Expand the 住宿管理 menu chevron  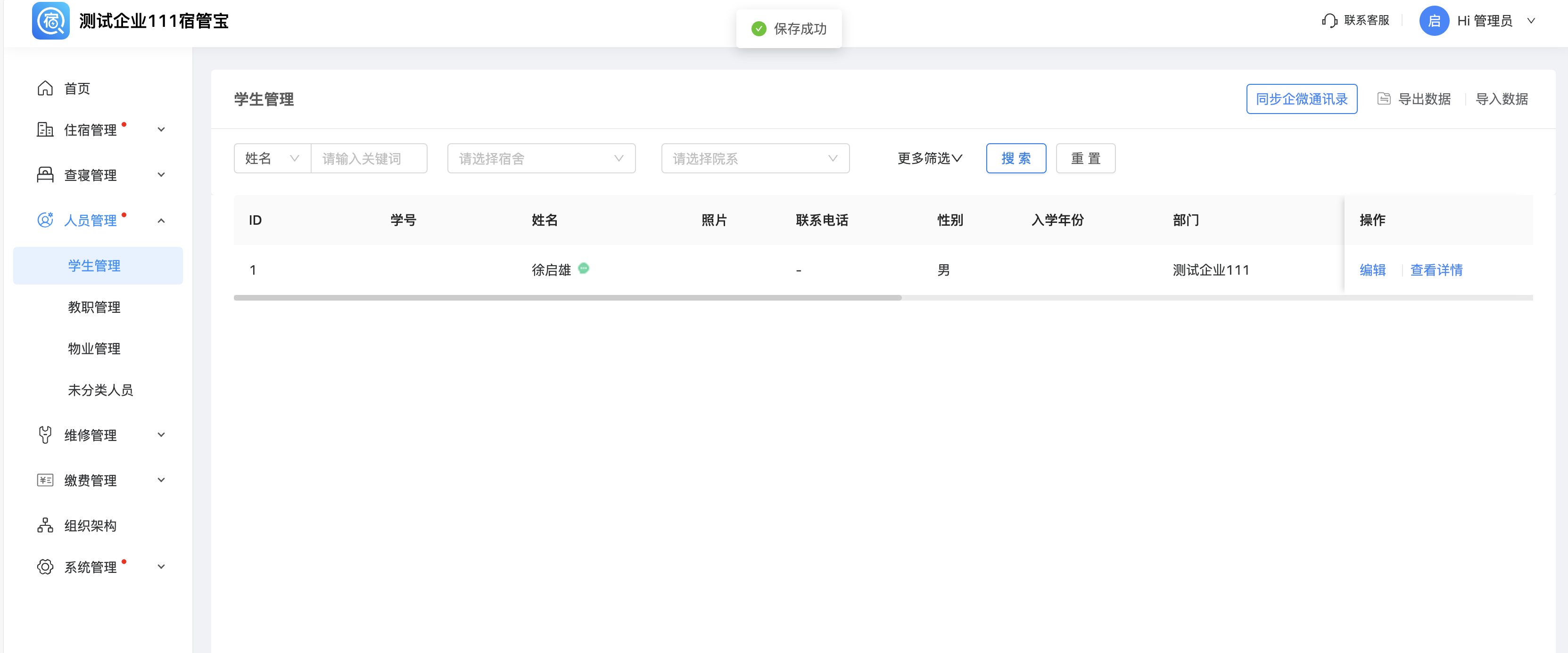(161, 130)
